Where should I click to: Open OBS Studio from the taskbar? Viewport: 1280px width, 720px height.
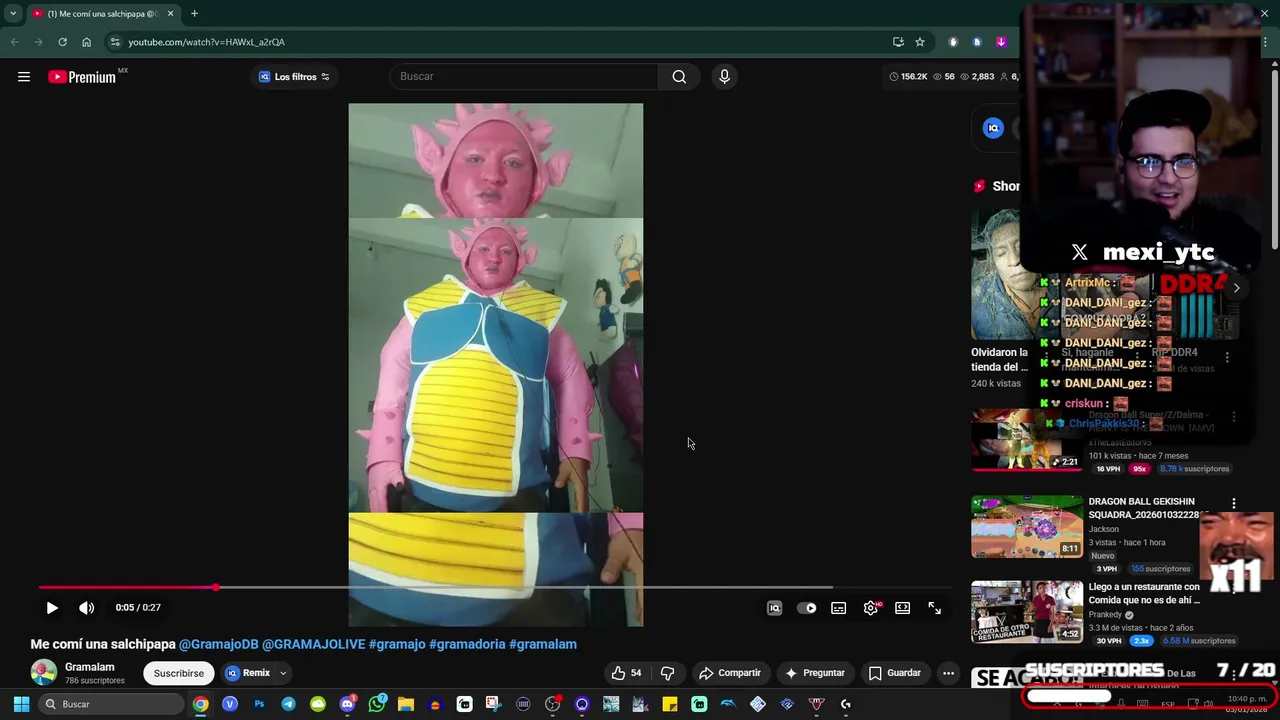tap(552, 704)
